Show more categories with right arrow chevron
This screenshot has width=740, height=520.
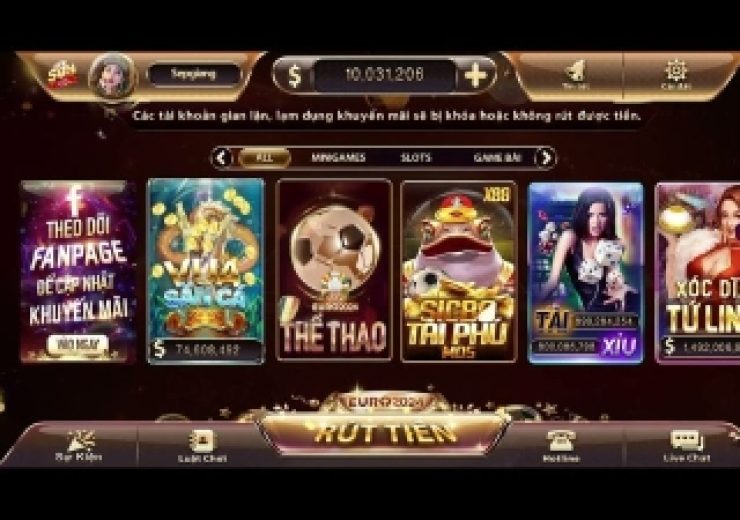pyautogui.click(x=546, y=158)
